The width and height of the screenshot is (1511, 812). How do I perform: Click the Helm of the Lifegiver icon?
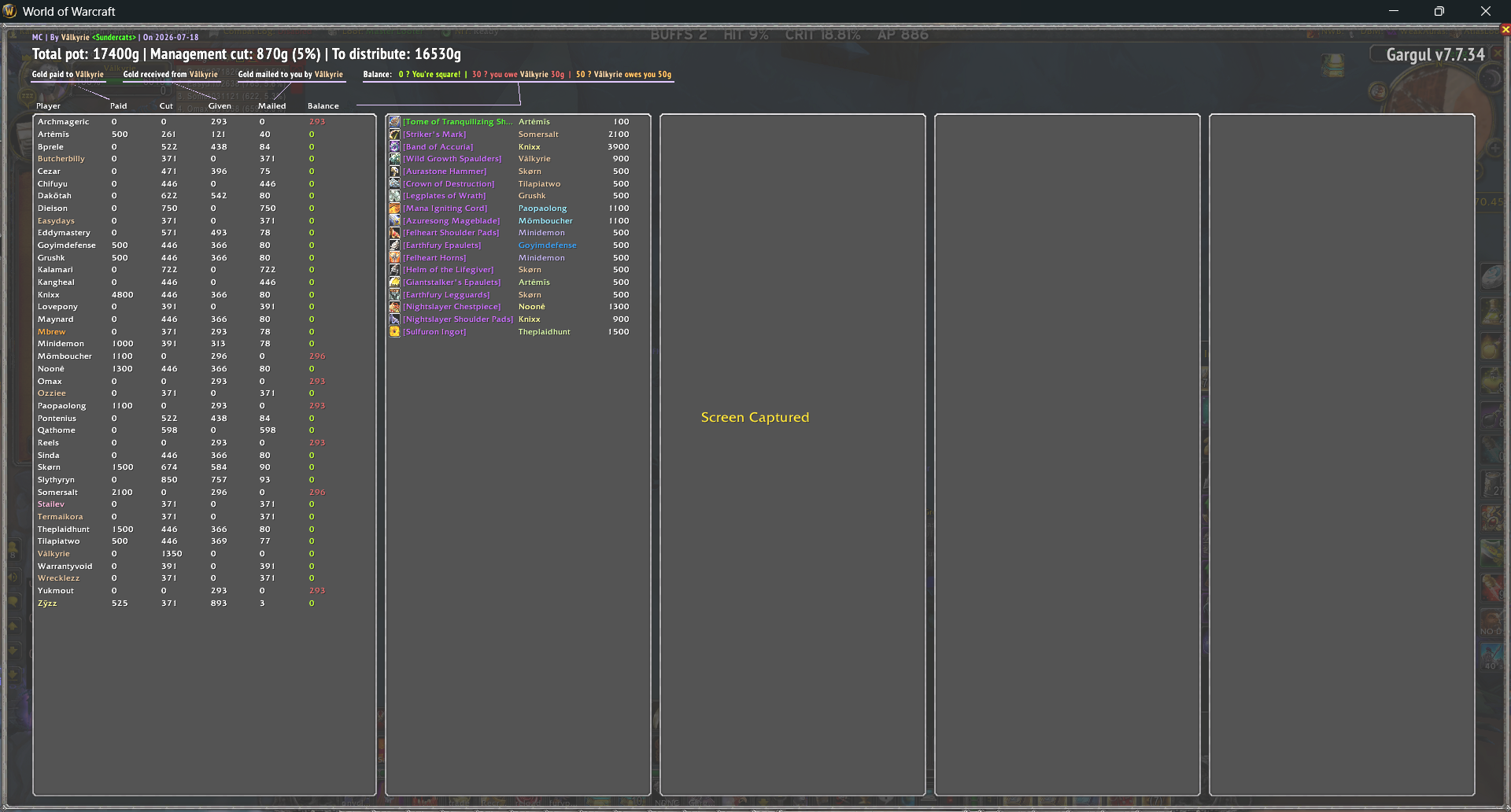(394, 270)
